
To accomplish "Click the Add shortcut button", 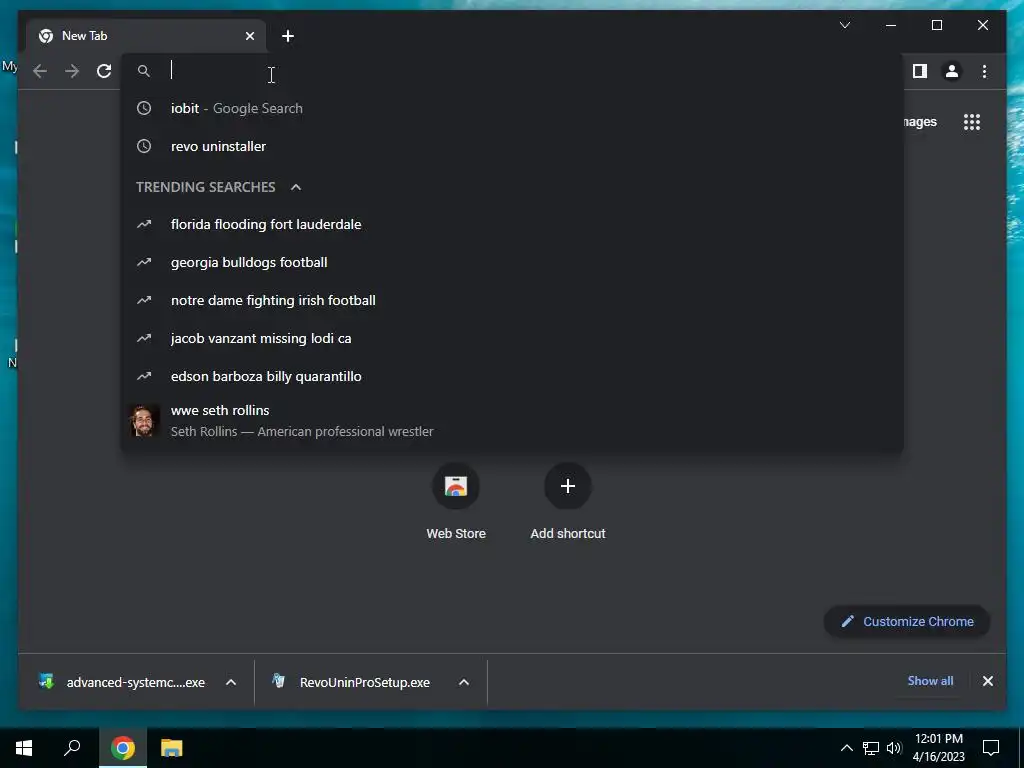I will click(x=568, y=502).
